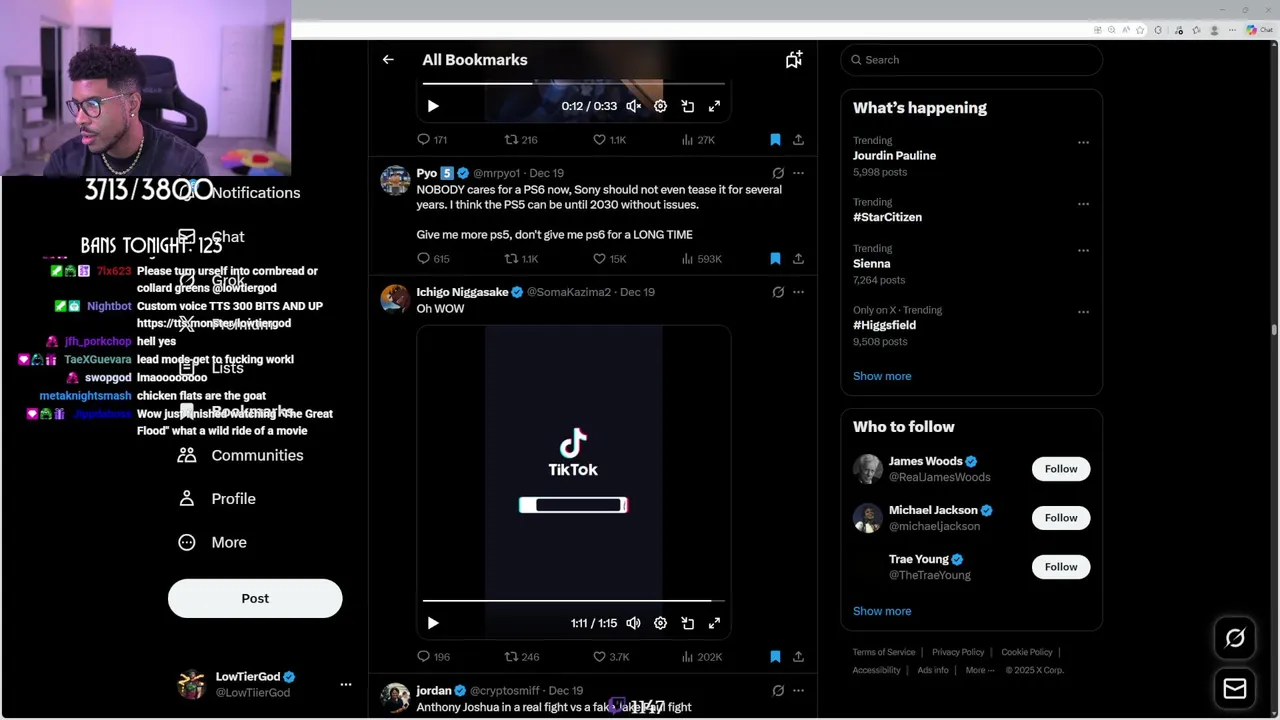Open picture-in-picture on TikTok video

[x=688, y=623]
